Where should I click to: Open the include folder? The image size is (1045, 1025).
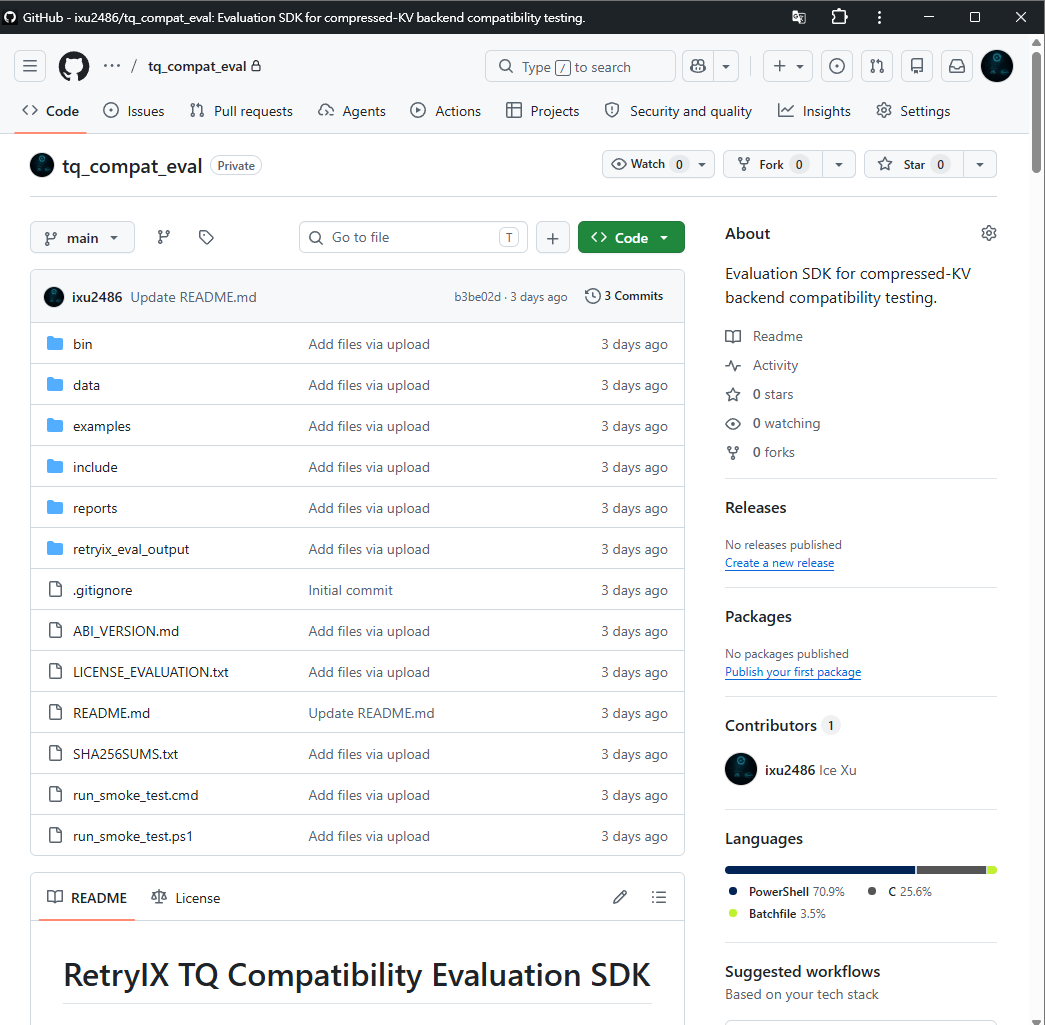click(95, 467)
